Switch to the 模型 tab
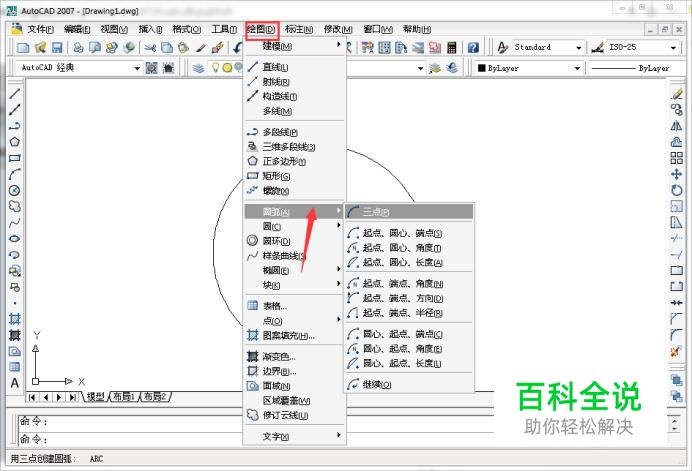This screenshot has height=471, width=692. pyautogui.click(x=96, y=396)
